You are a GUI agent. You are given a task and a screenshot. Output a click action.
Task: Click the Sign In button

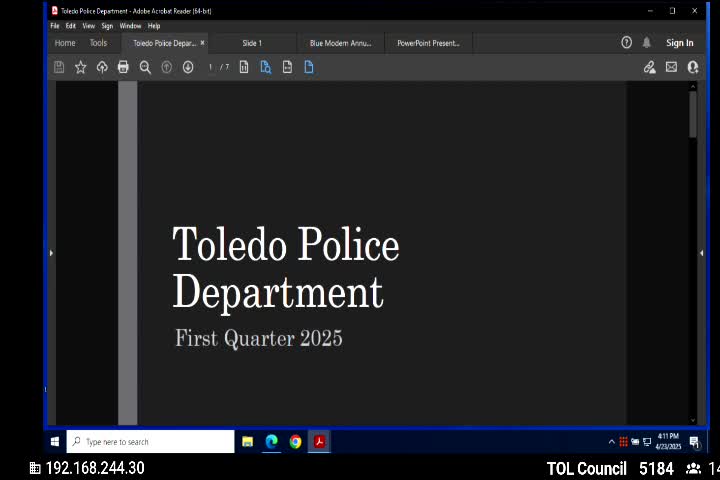680,43
